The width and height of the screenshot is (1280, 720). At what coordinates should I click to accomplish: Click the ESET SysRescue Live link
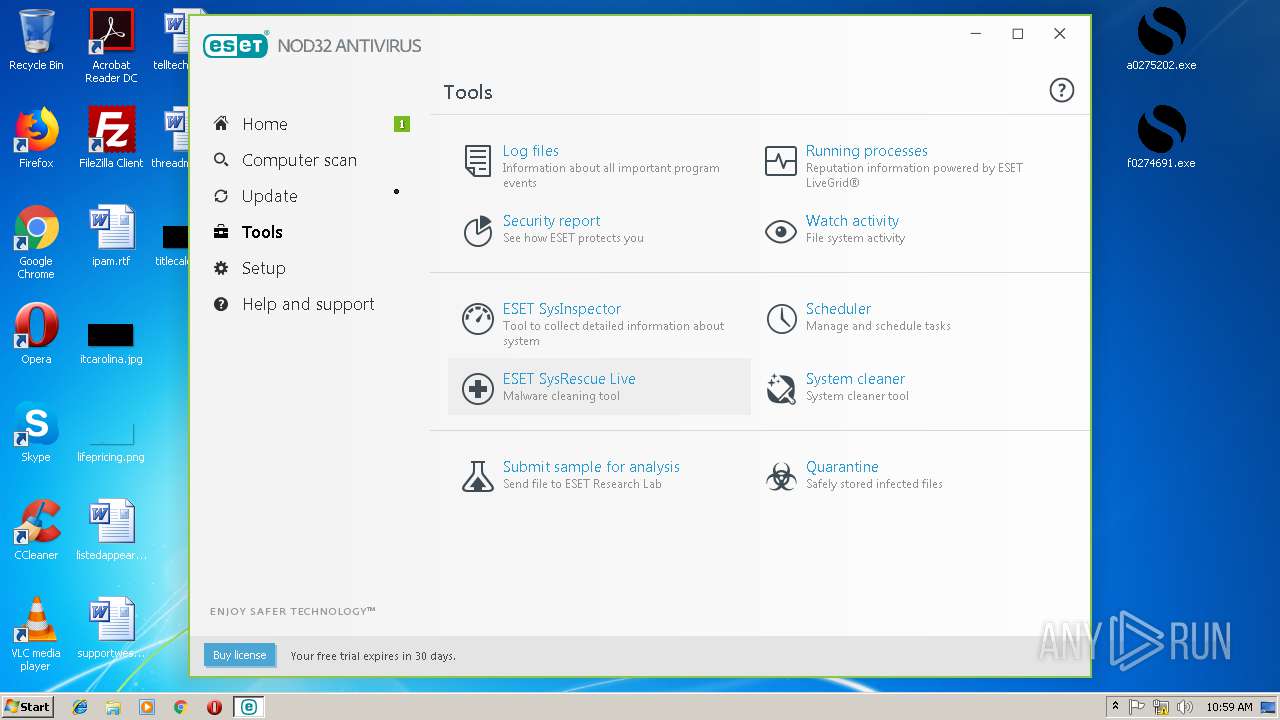click(569, 379)
